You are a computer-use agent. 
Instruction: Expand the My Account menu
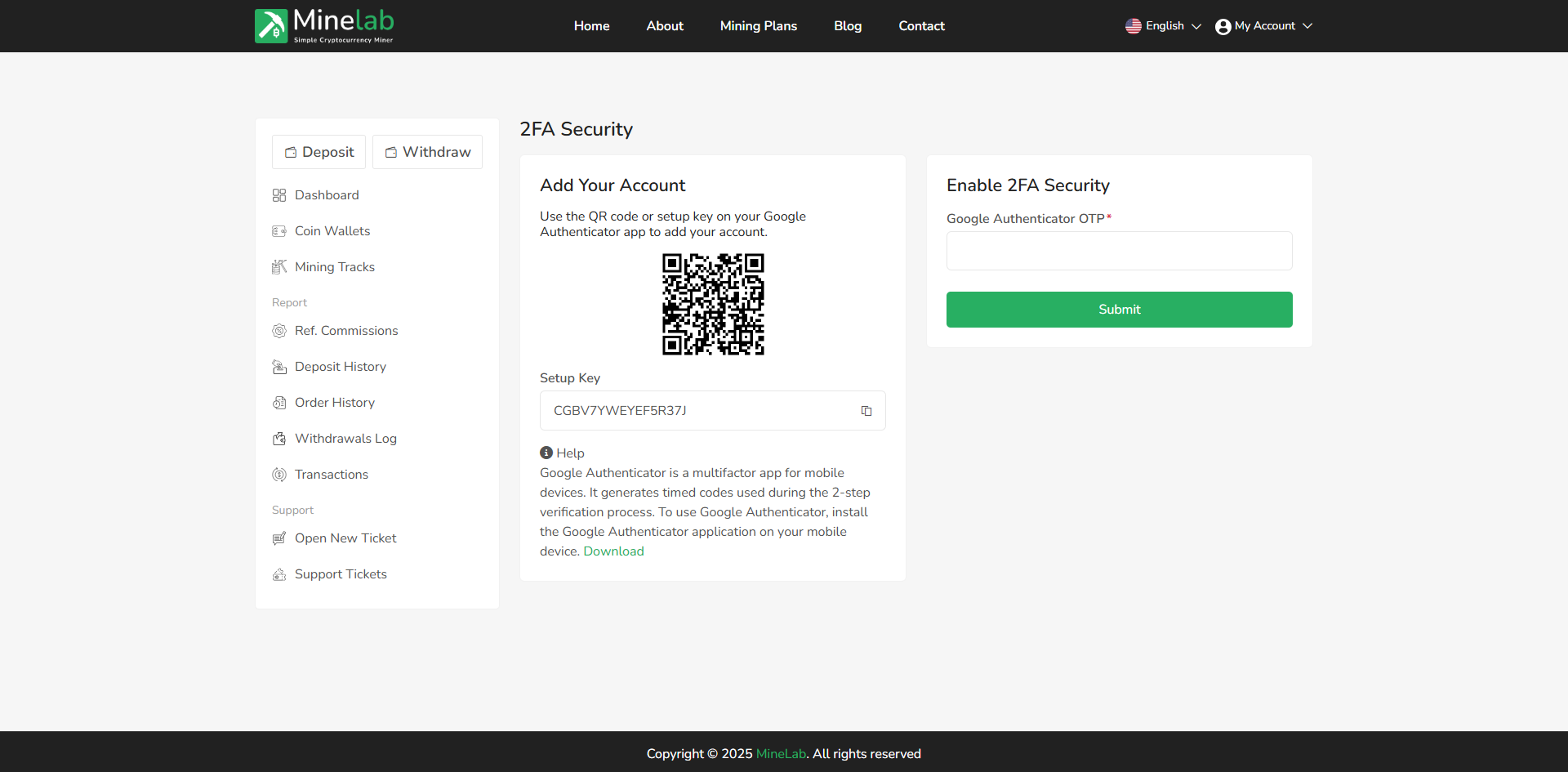(1263, 26)
